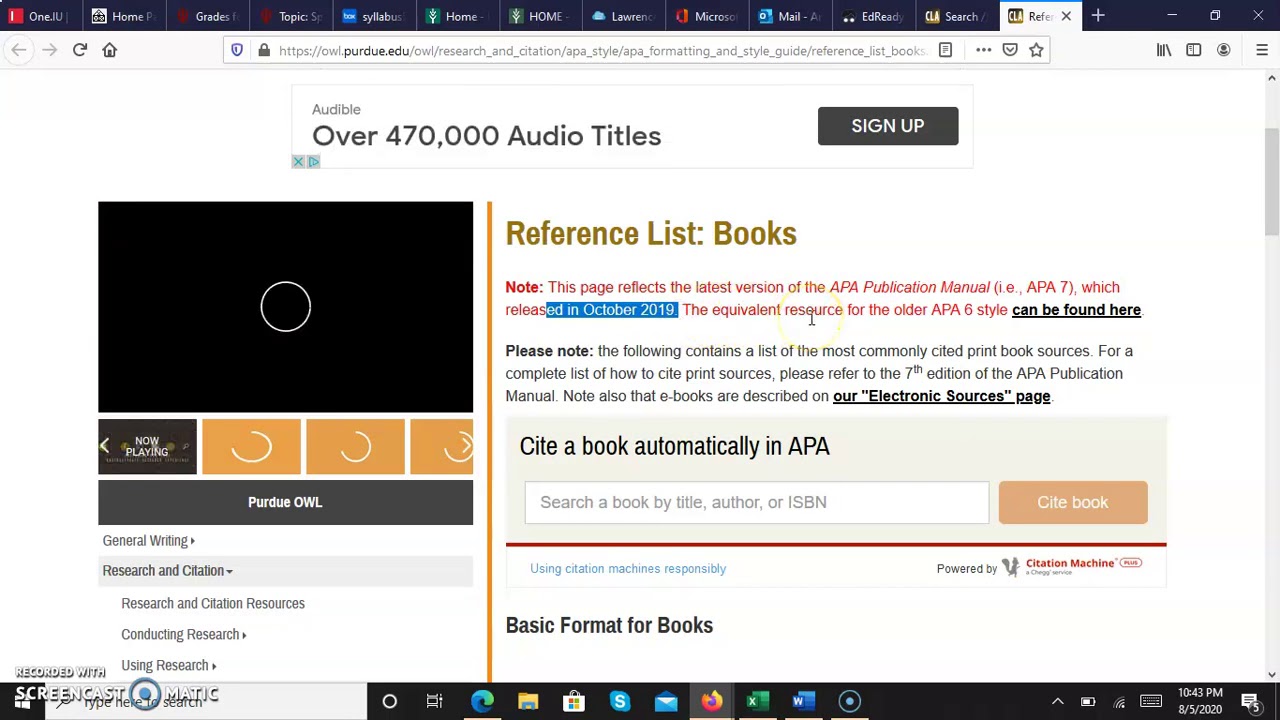
Task: Expand the Using Research submenu
Action: [168, 665]
